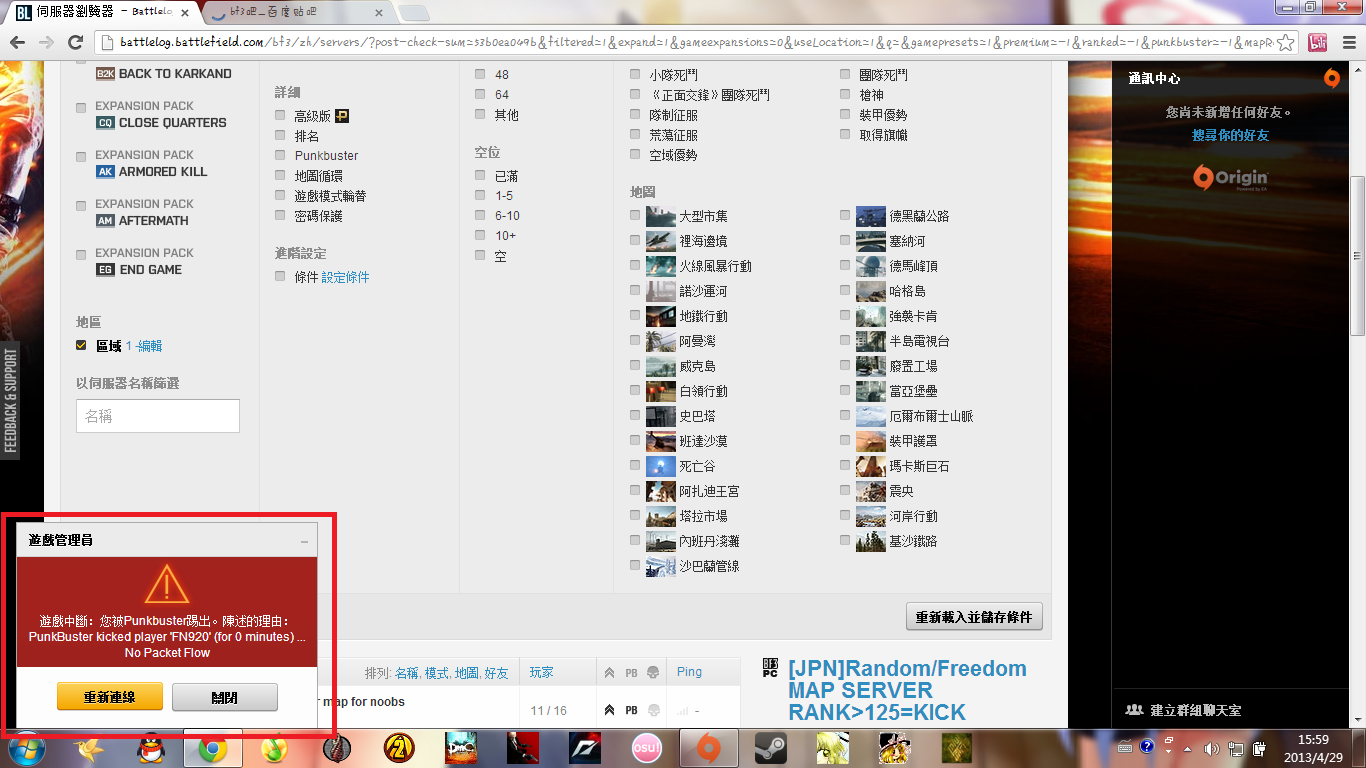The image size is (1366, 768).
Task: Check the Armored Kill expansion checkbox
Action: (x=81, y=157)
